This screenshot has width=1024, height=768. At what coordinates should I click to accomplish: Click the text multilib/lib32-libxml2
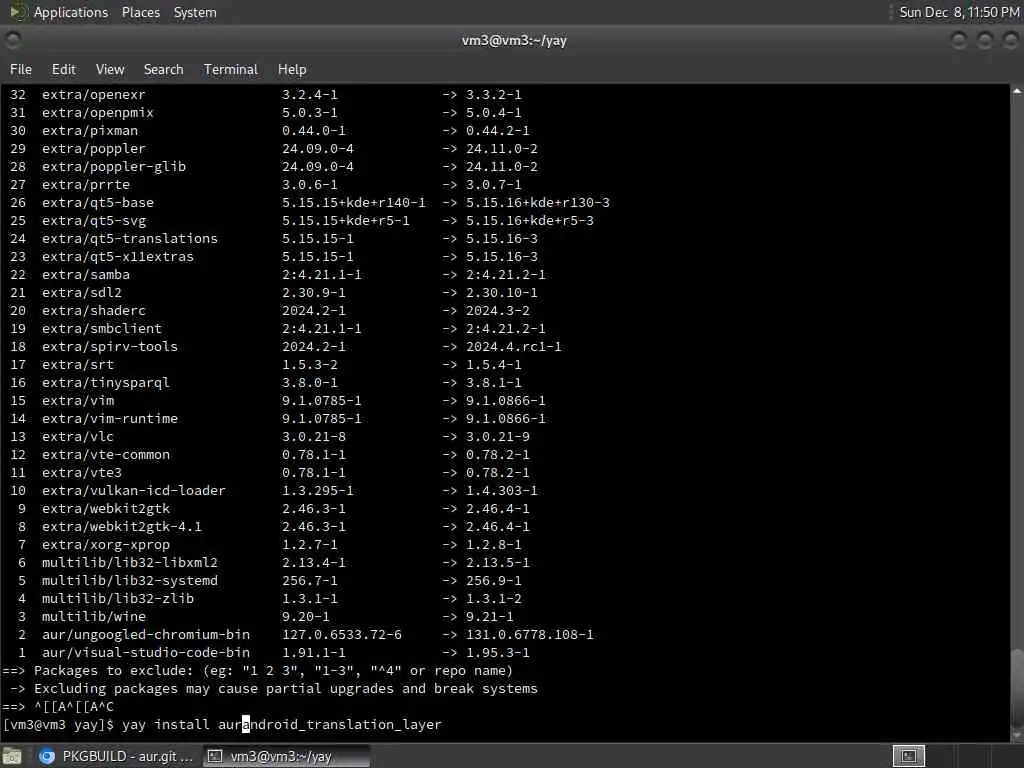[129, 562]
